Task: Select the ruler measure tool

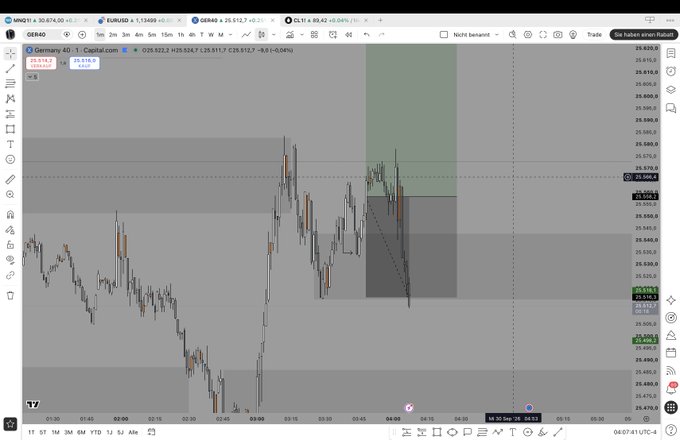Action: pos(10,179)
